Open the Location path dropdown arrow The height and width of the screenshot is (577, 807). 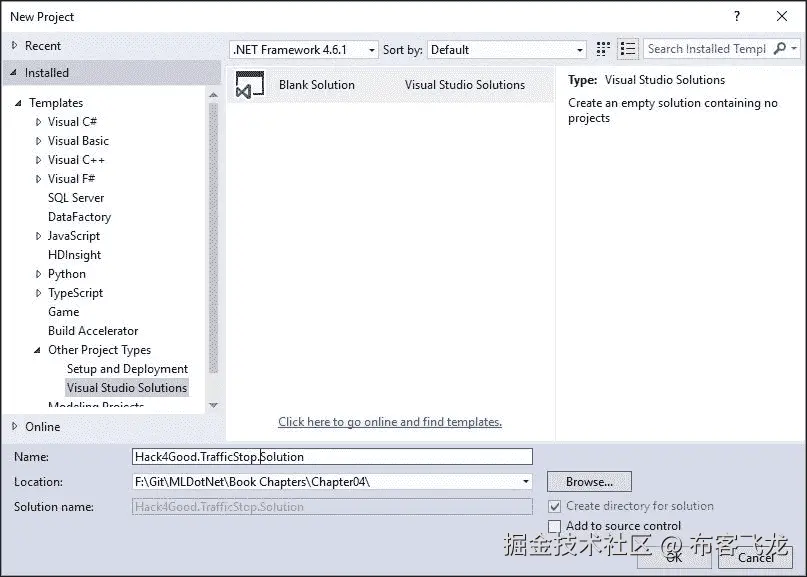click(525, 482)
